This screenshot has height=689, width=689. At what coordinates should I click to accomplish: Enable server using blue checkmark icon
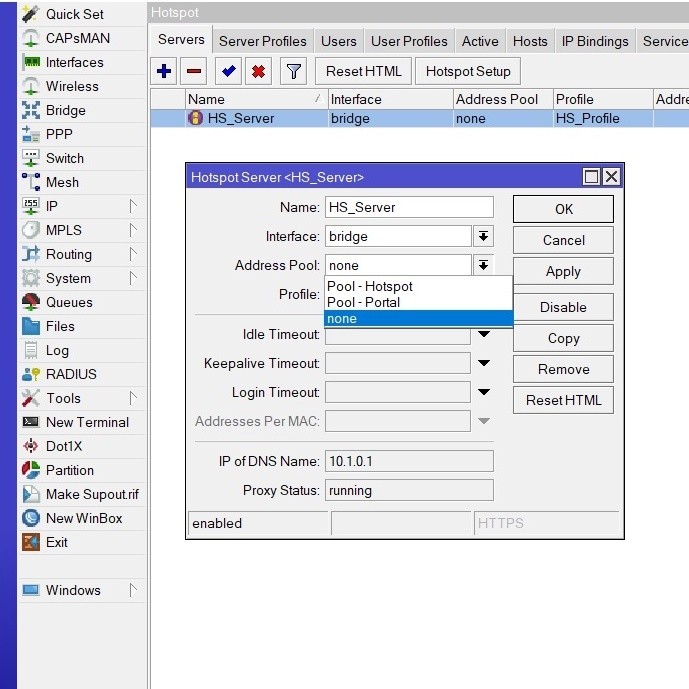coord(228,71)
